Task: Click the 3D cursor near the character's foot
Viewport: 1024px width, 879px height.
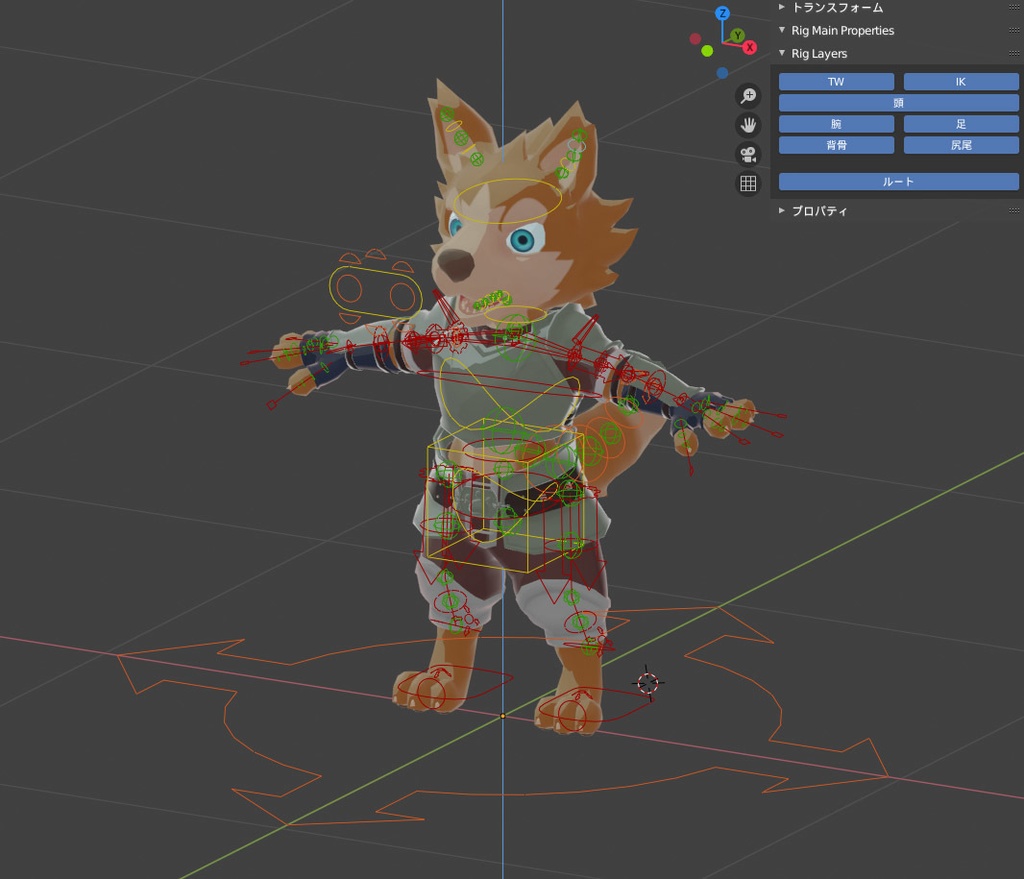Action: (647, 683)
